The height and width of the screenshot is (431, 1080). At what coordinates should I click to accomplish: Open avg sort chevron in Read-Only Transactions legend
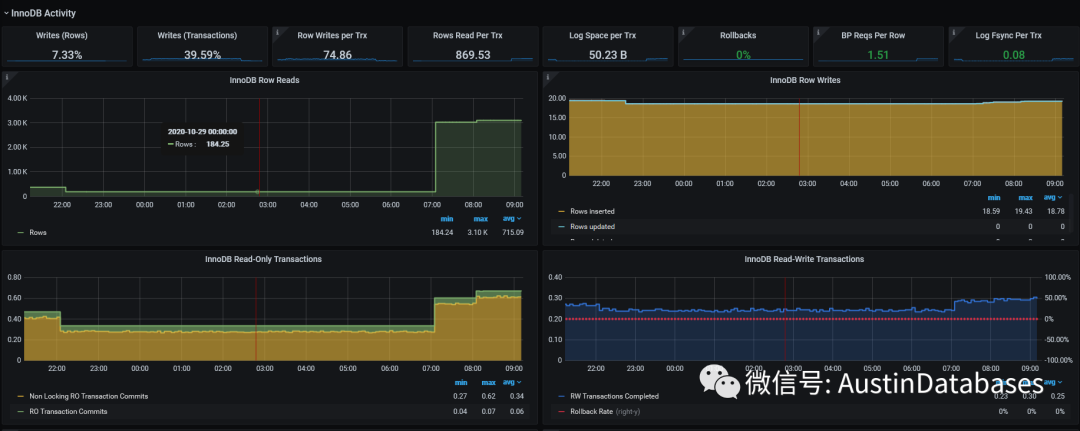(520, 382)
